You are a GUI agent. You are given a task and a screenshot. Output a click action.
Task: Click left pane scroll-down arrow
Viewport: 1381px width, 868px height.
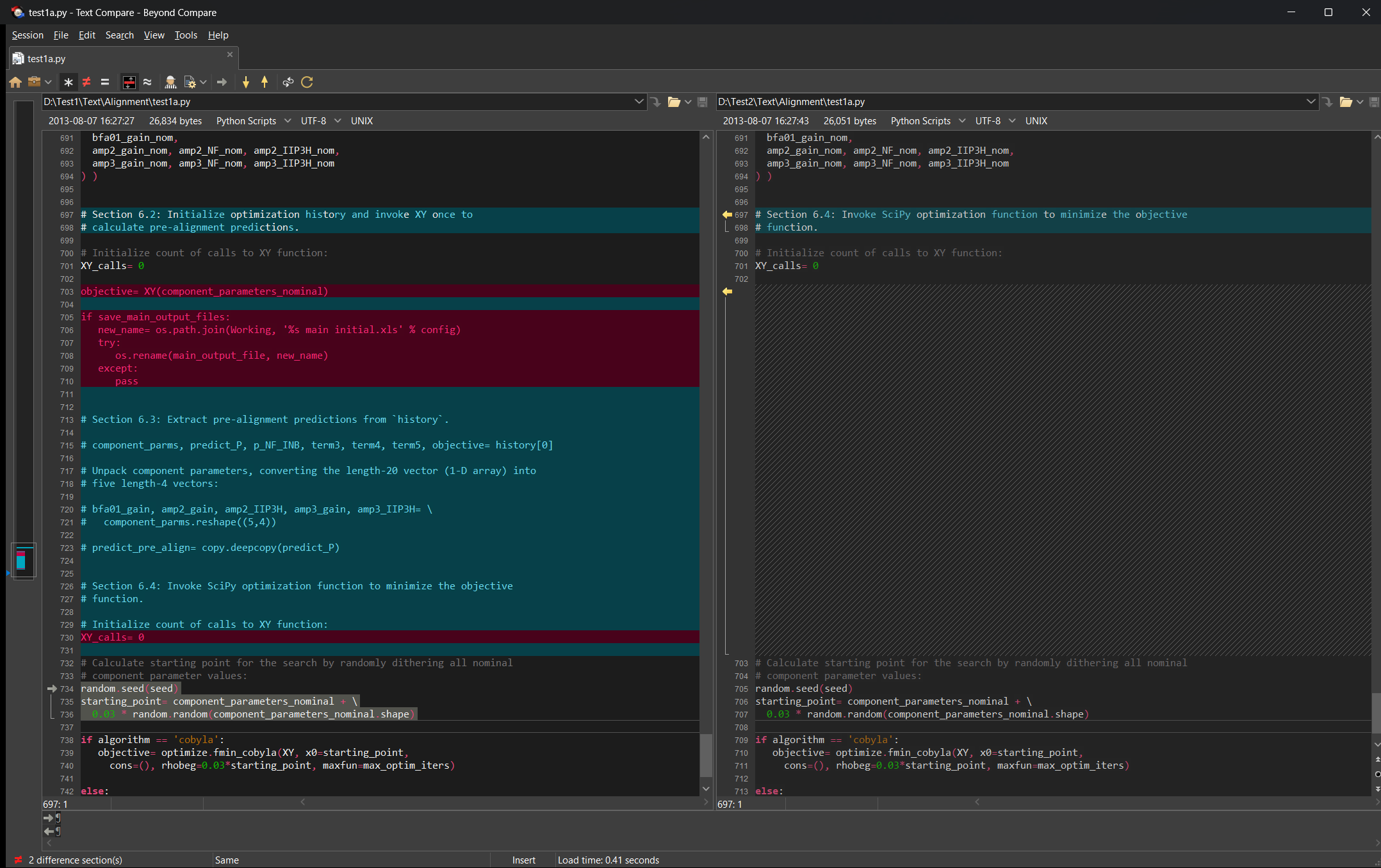click(x=706, y=789)
